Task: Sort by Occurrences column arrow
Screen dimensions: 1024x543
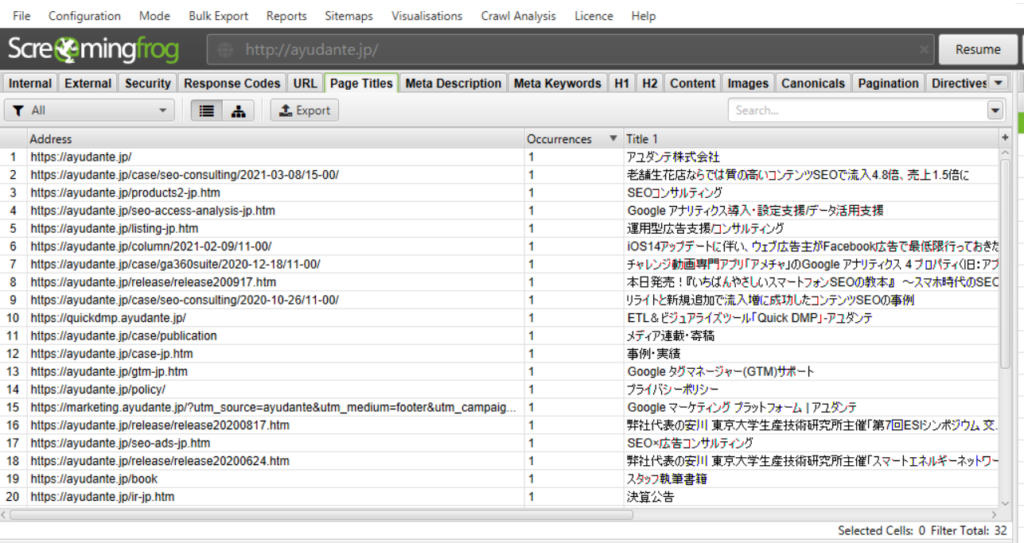Action: [x=613, y=139]
